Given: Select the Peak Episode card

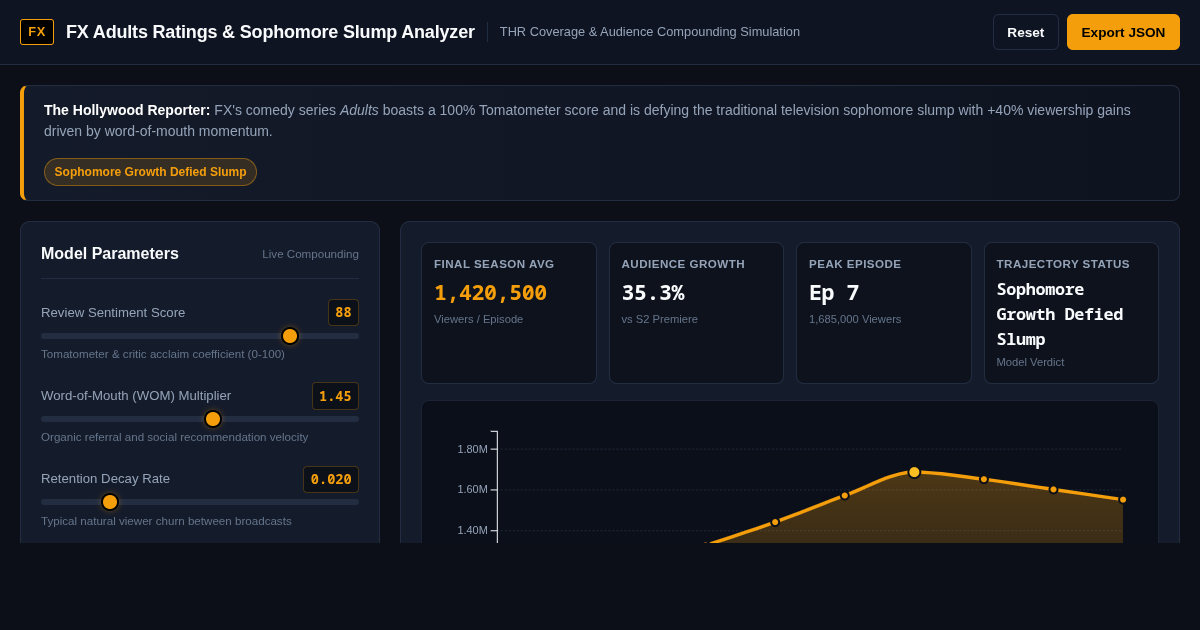Looking at the screenshot, I should [883, 313].
